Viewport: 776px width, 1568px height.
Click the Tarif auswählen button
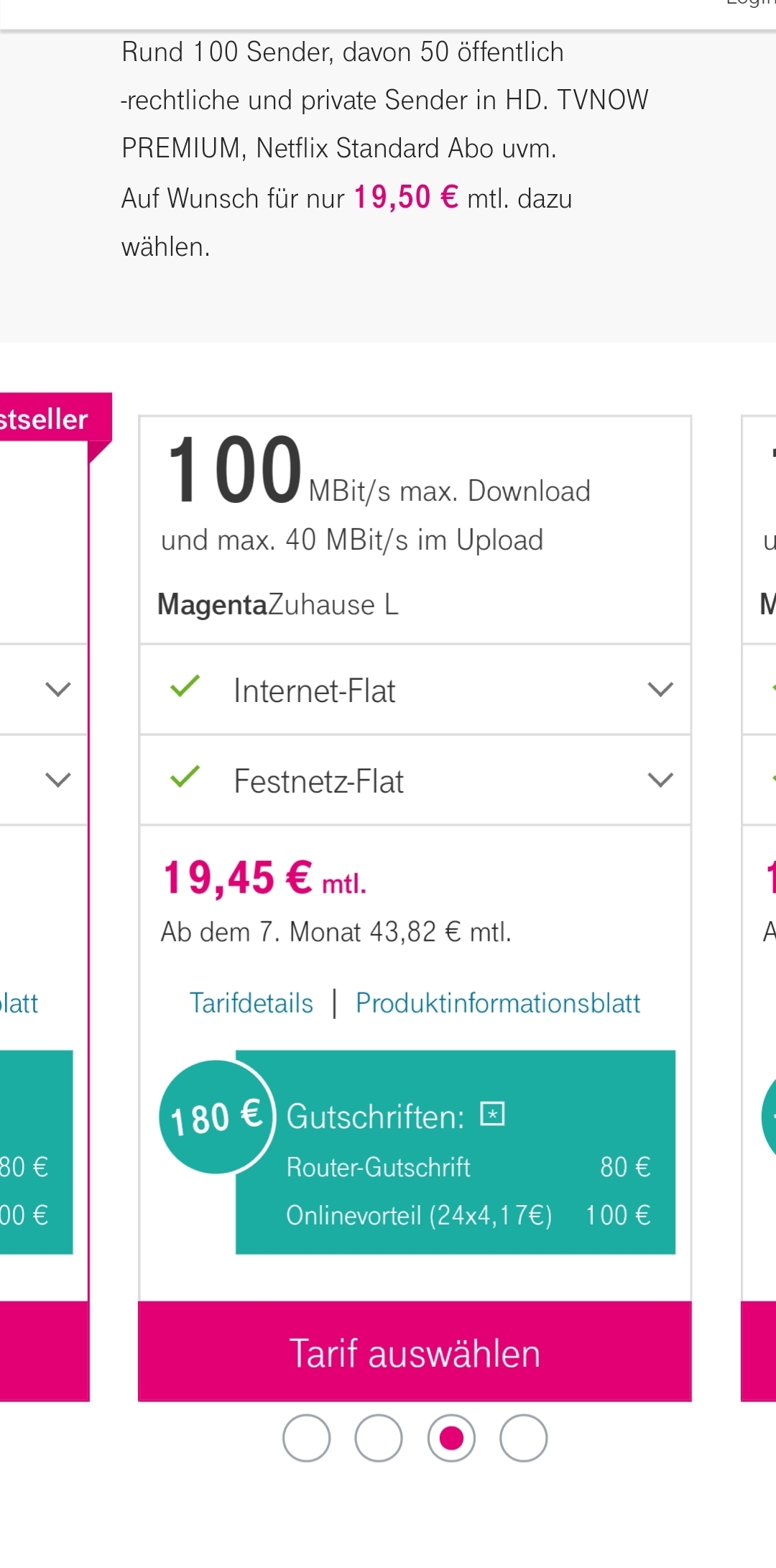415,1351
